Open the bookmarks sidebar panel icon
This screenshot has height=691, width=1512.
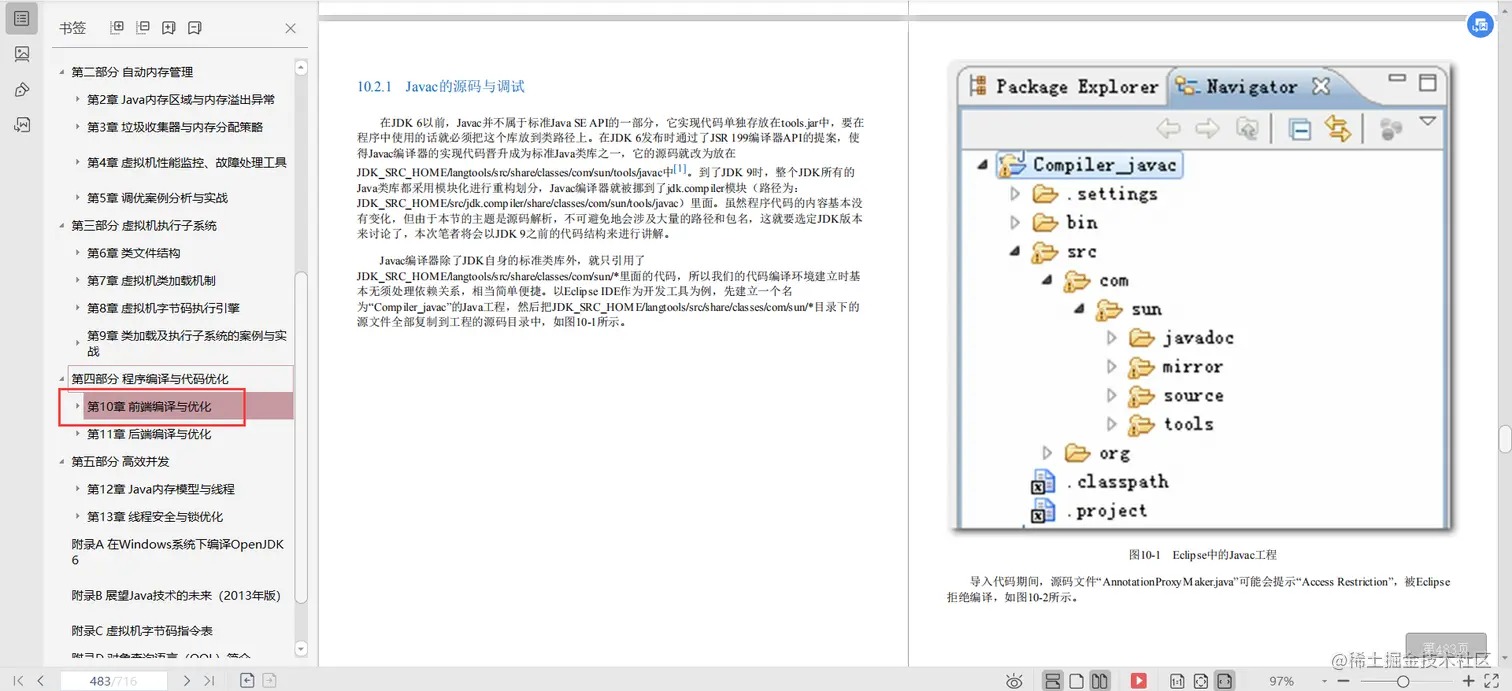click(22, 18)
